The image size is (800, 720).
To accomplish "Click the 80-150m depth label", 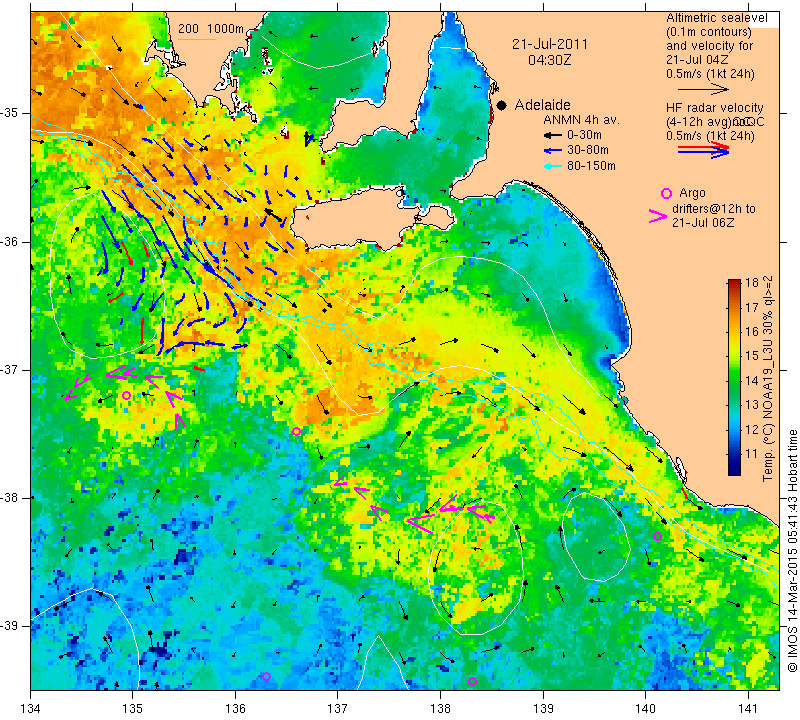I will (x=591, y=166).
